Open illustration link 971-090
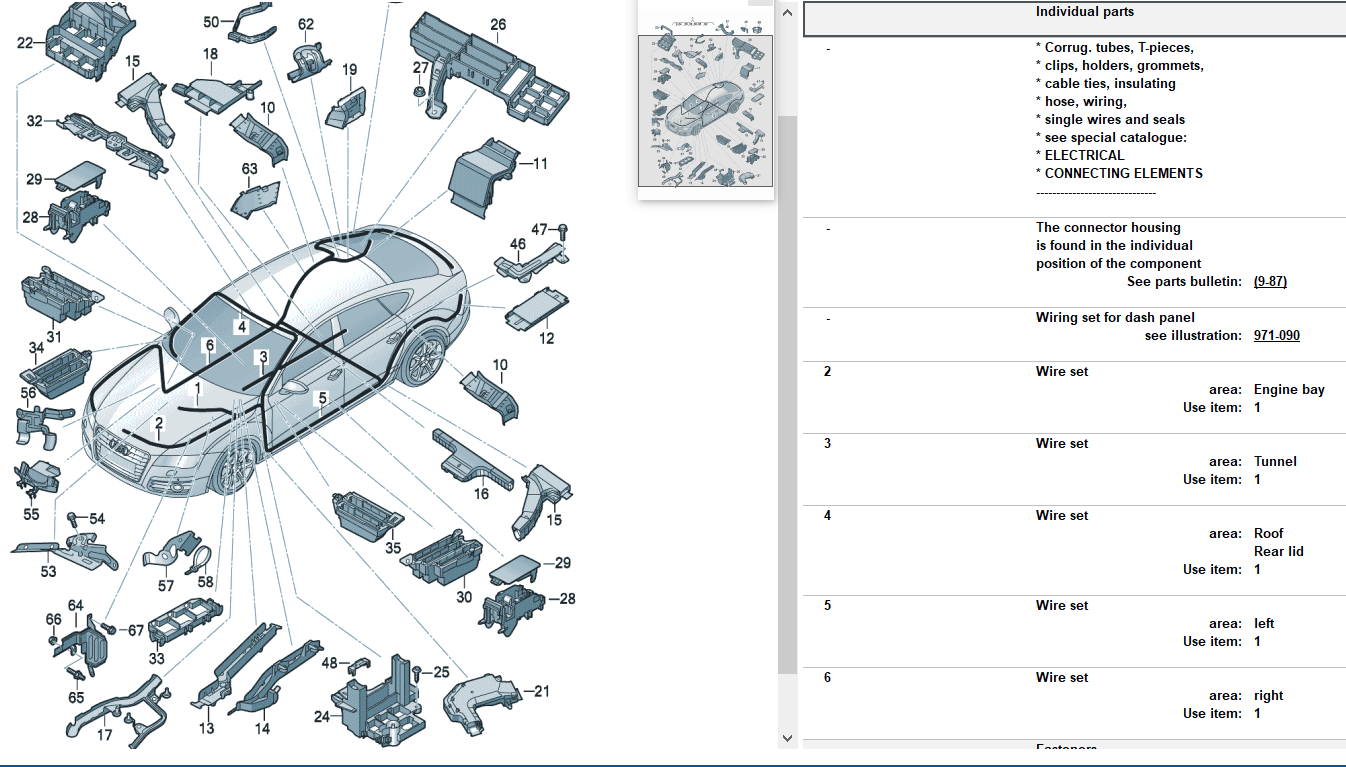Viewport: 1346px width, 767px height. point(1277,336)
